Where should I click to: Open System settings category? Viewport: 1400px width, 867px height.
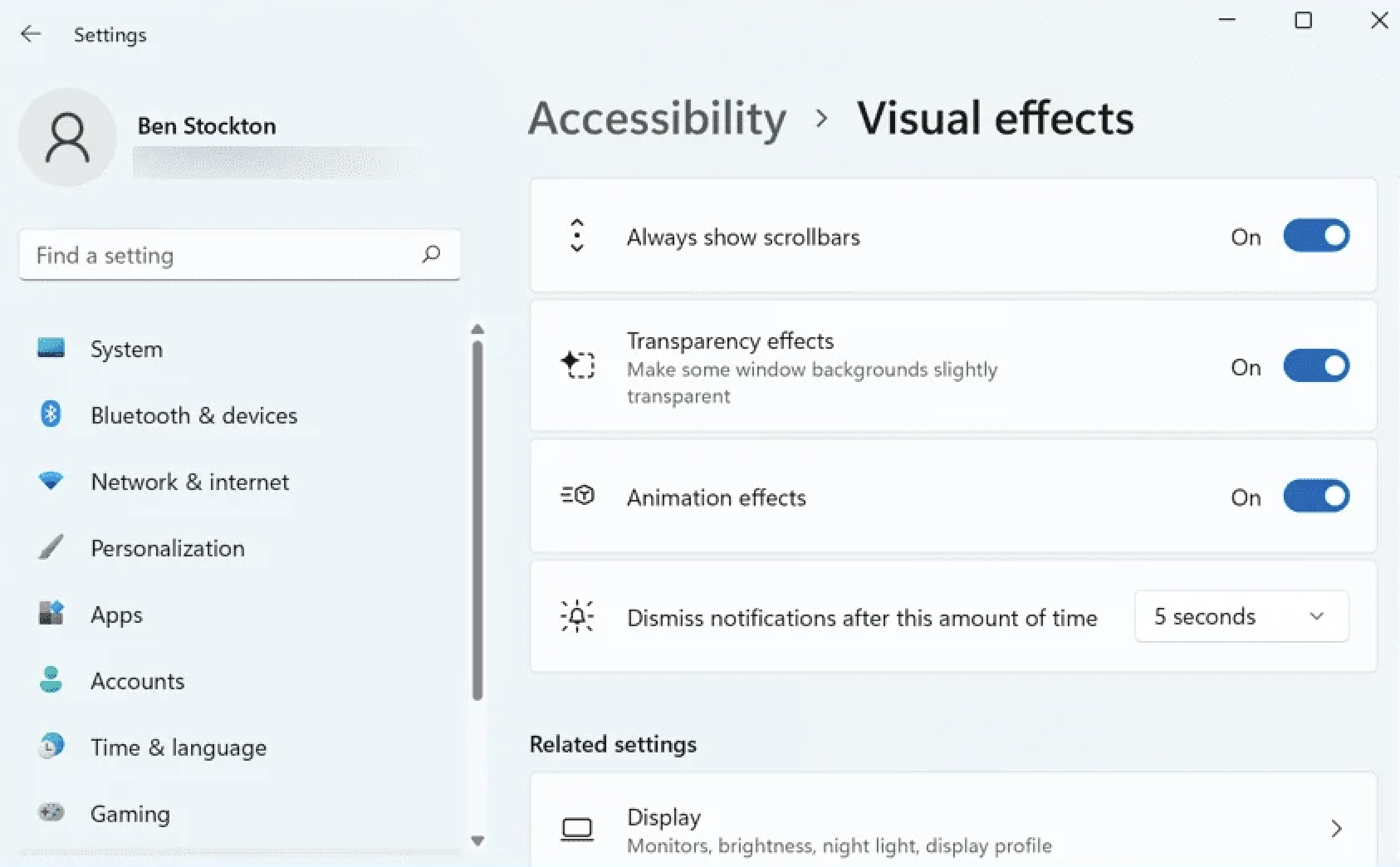[x=241, y=349]
